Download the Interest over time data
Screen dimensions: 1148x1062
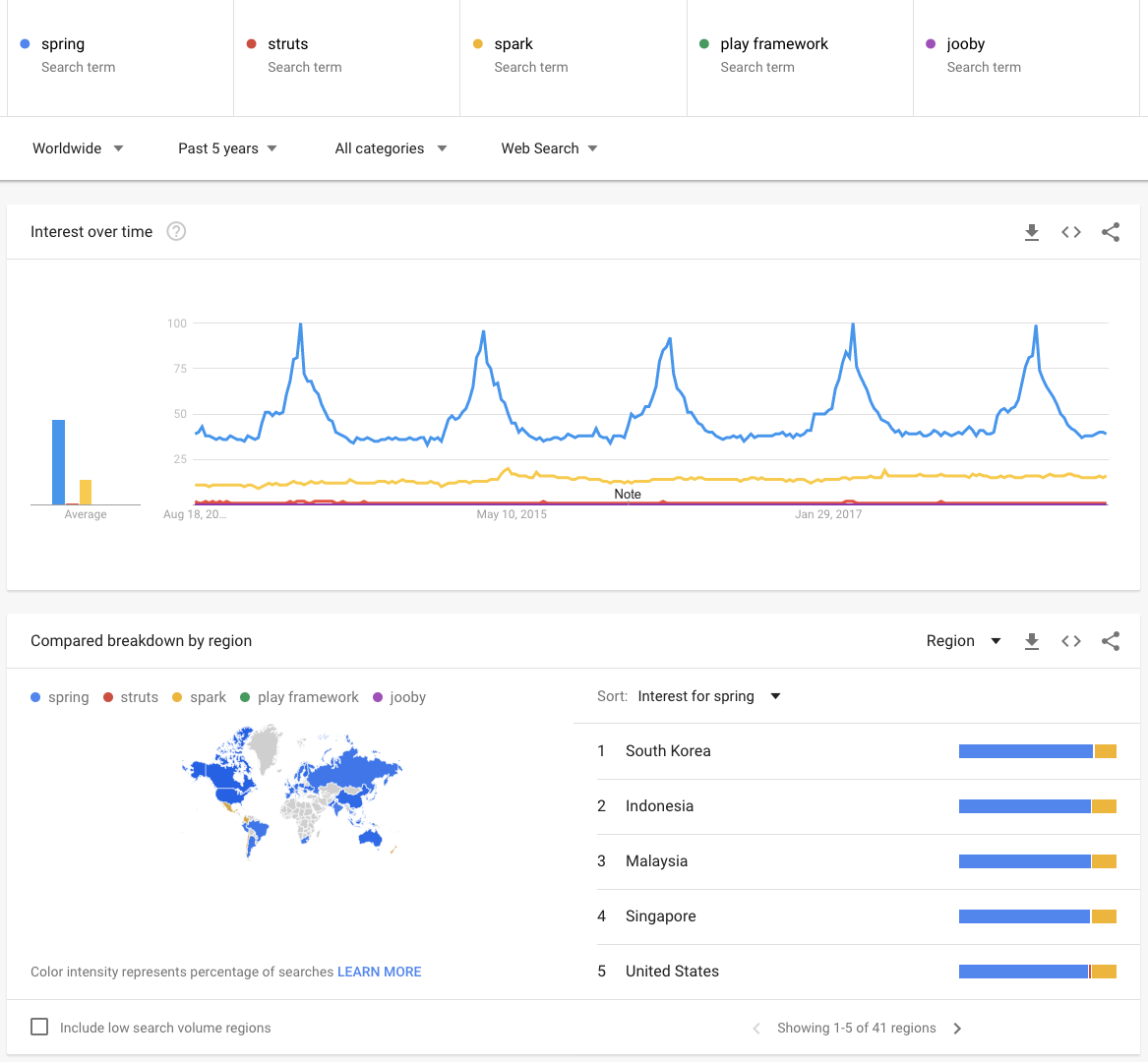[x=1031, y=232]
